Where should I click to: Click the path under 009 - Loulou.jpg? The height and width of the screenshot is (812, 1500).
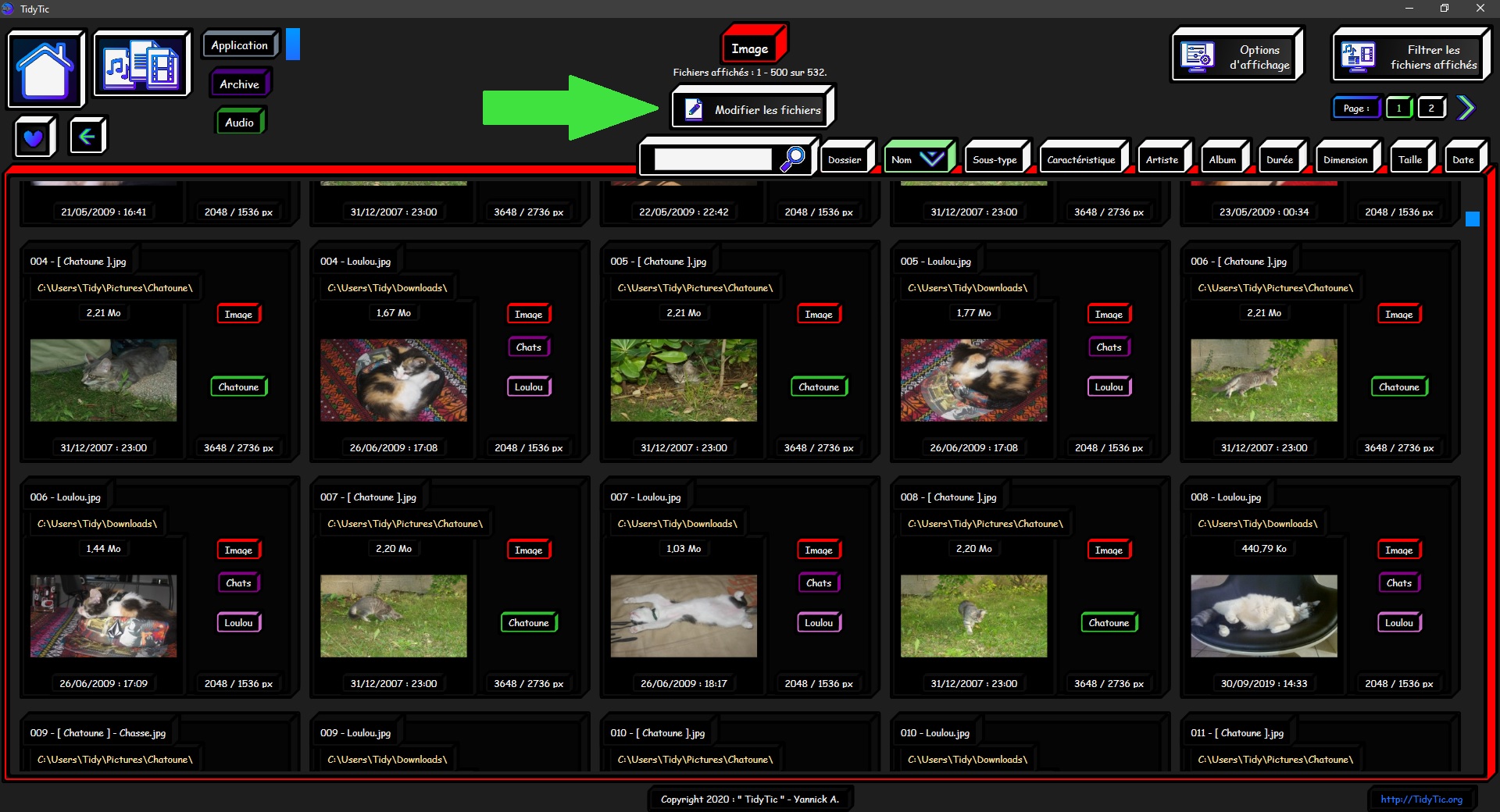click(387, 759)
